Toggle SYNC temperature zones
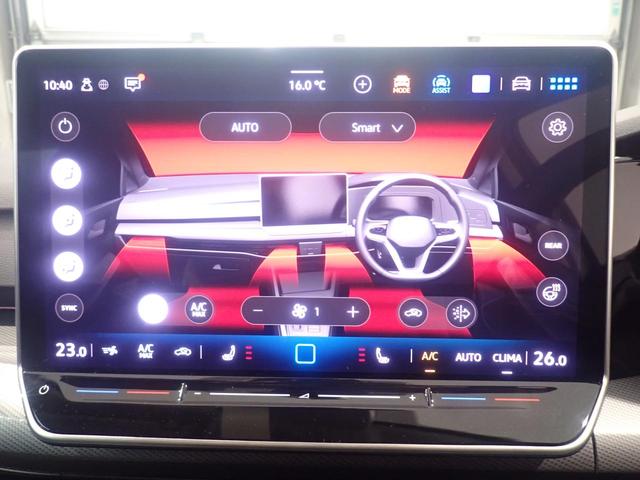The width and height of the screenshot is (640, 480). (x=69, y=308)
